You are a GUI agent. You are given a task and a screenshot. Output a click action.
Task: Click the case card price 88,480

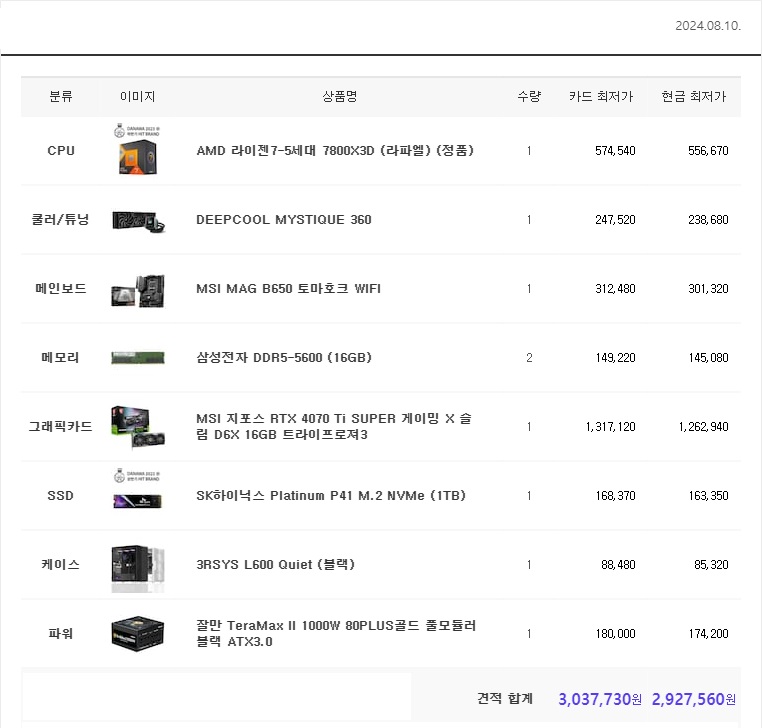point(618,565)
